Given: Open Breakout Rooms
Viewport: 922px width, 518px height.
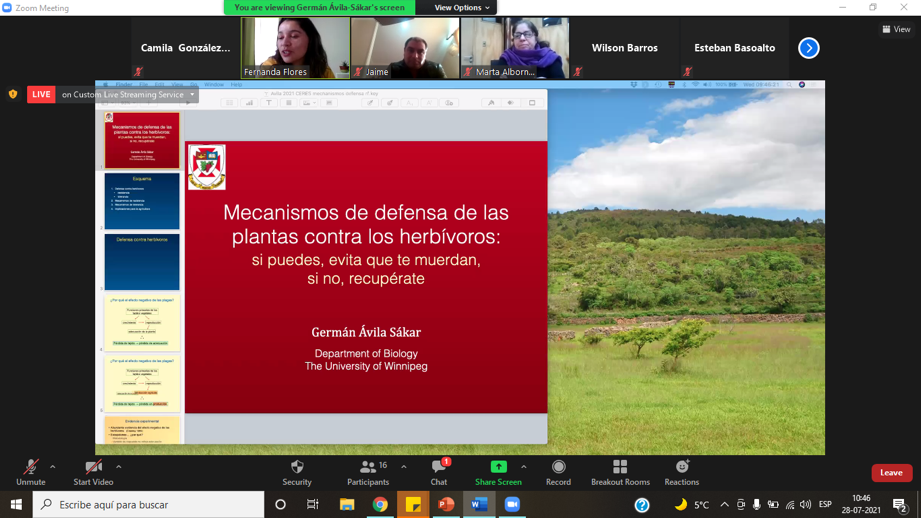Looking at the screenshot, I should [620, 473].
